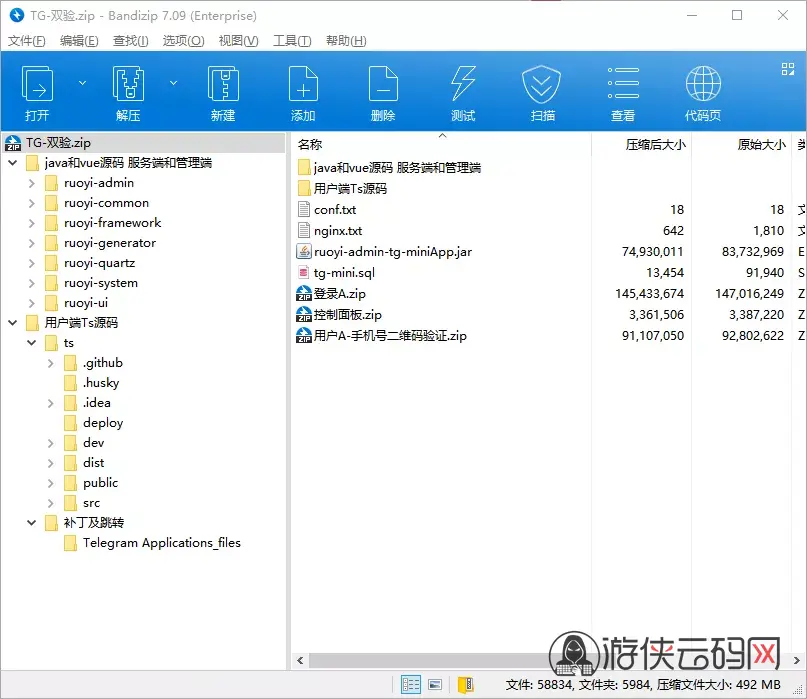Viewport: 807px width, 699px height.
Task: Toggle image preview view in status bar
Action: tap(435, 685)
